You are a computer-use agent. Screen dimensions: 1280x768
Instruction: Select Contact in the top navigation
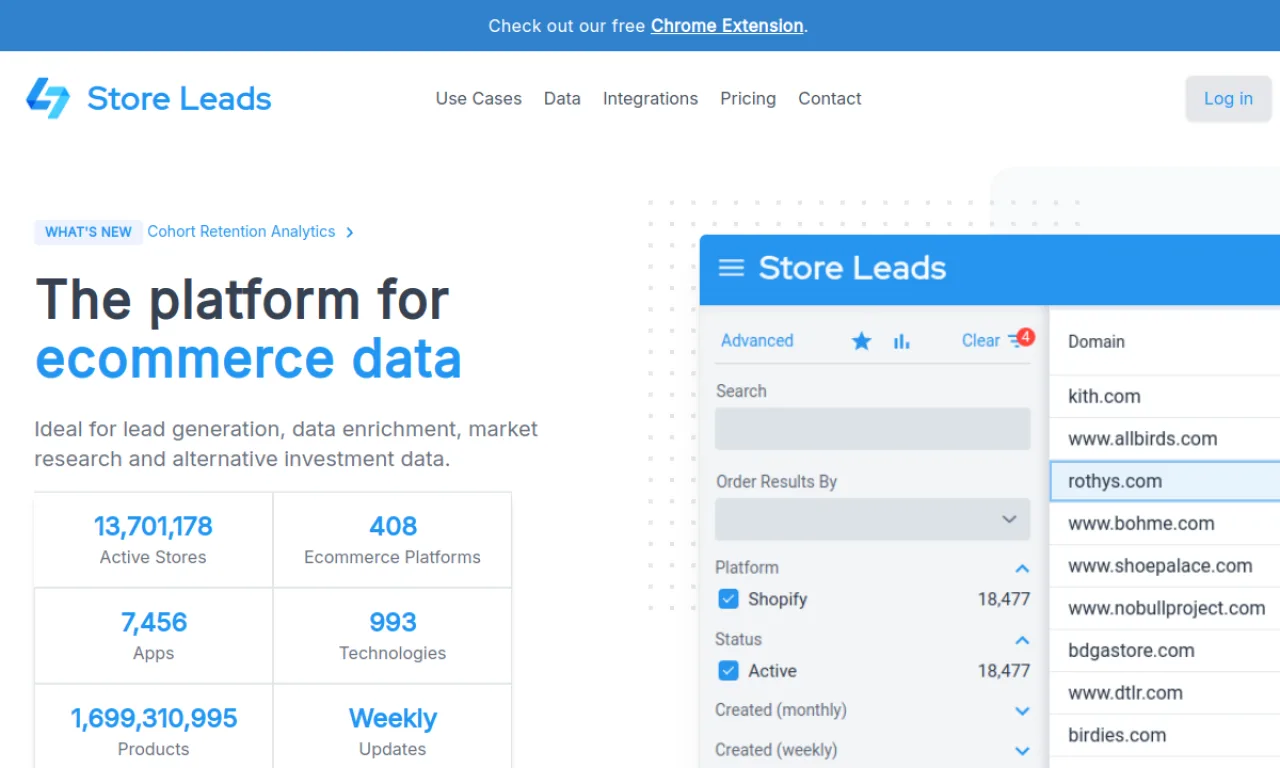coord(830,99)
